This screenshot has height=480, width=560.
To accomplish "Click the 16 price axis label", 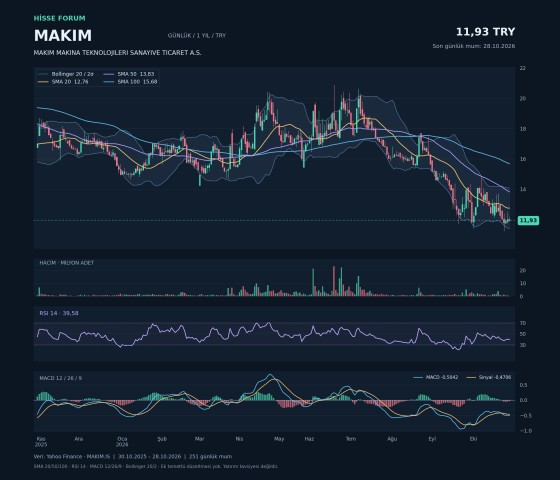I will click(x=522, y=159).
